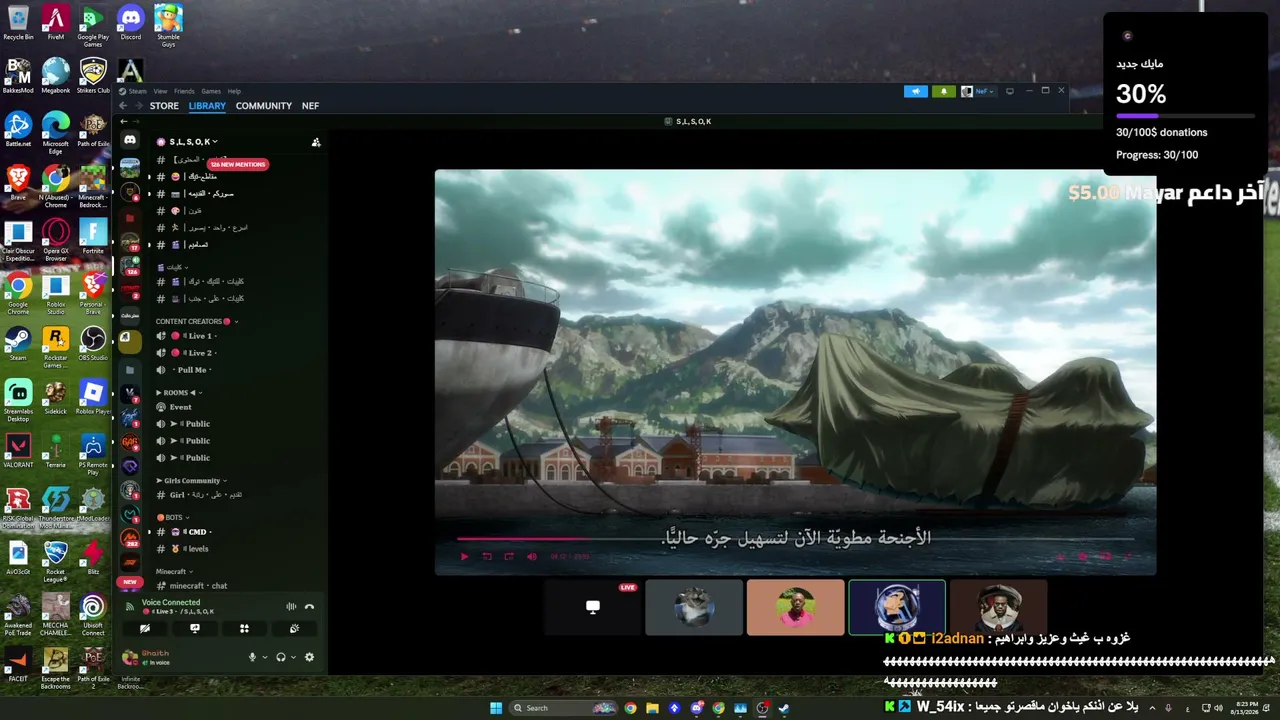This screenshot has width=1280, height=720.
Task: Select the cat avatar participant tile
Action: coord(694,607)
